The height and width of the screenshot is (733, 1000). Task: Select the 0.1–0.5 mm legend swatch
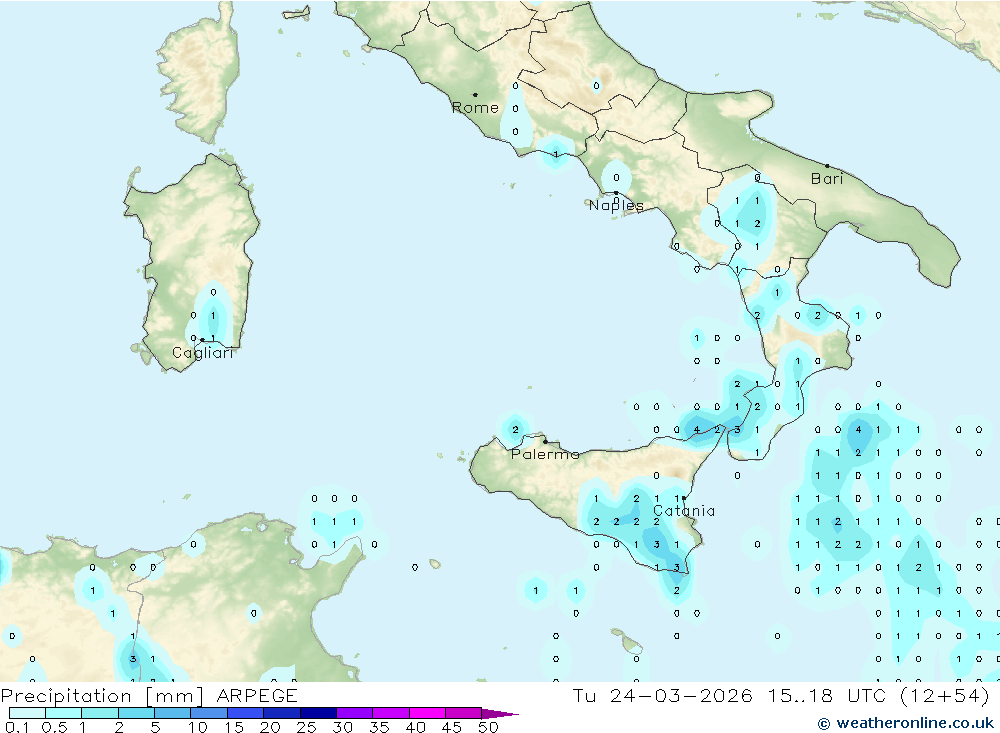click(x=27, y=713)
